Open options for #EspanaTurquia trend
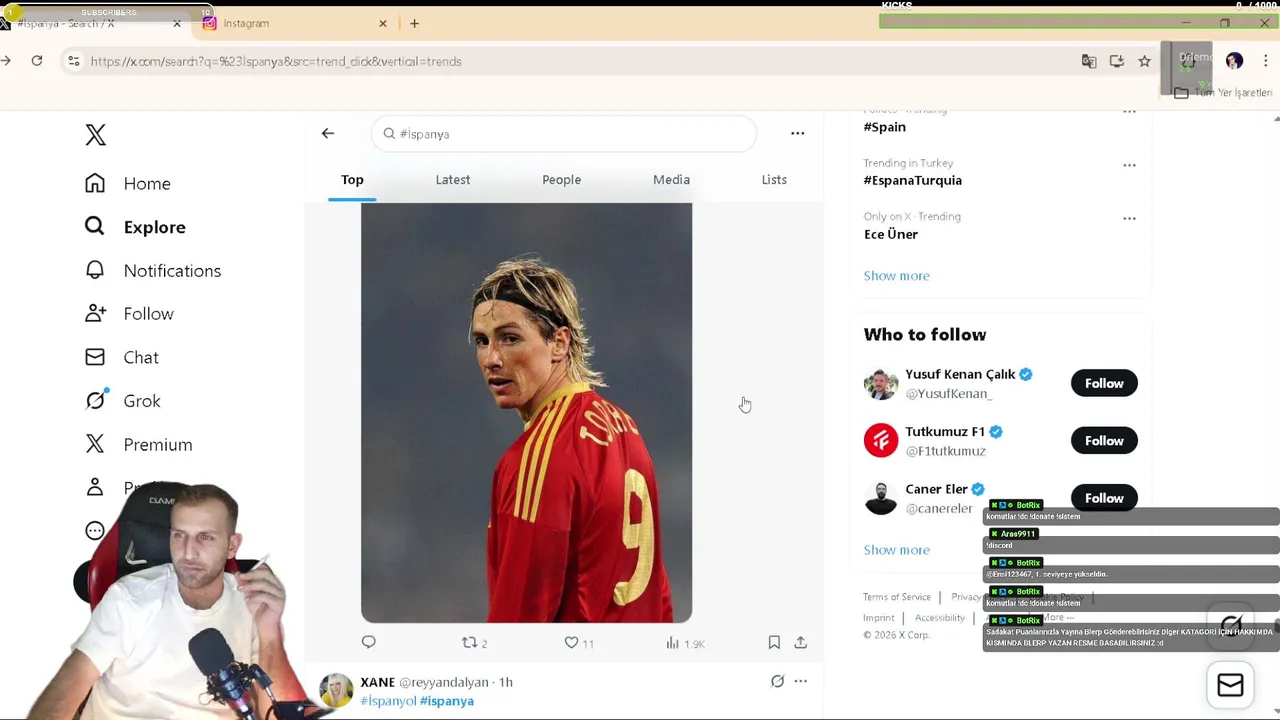Image resolution: width=1280 pixels, height=720 pixels. 1129,165
